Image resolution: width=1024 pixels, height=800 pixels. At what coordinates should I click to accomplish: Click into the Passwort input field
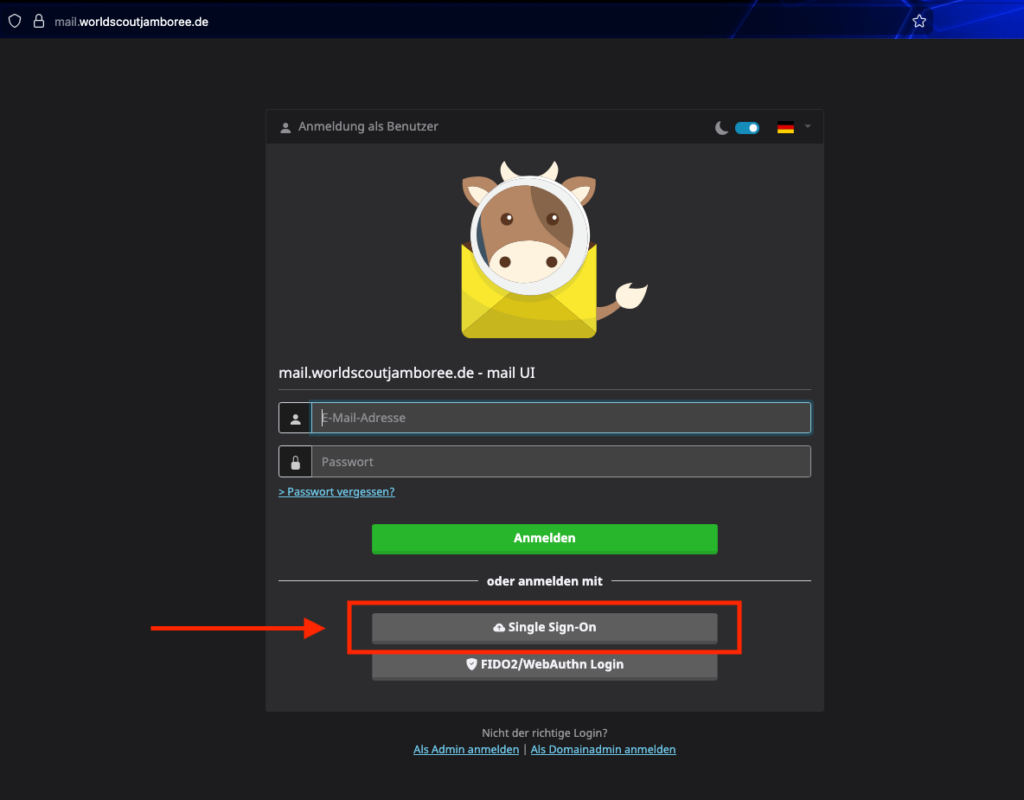(x=560, y=462)
